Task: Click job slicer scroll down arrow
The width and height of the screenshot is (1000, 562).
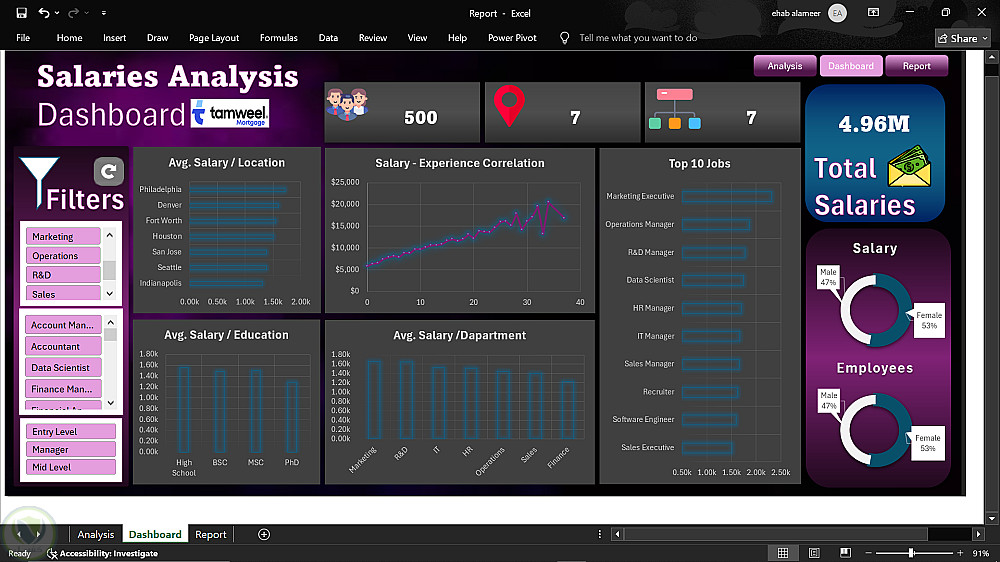Action: click(110, 403)
